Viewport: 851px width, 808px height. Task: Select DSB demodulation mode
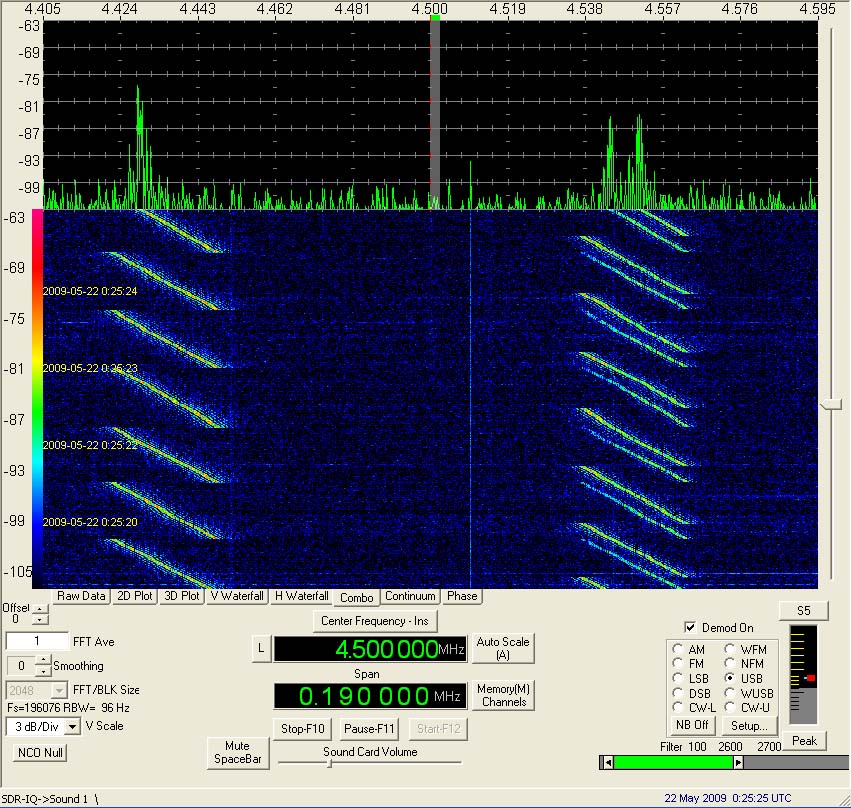[677, 693]
